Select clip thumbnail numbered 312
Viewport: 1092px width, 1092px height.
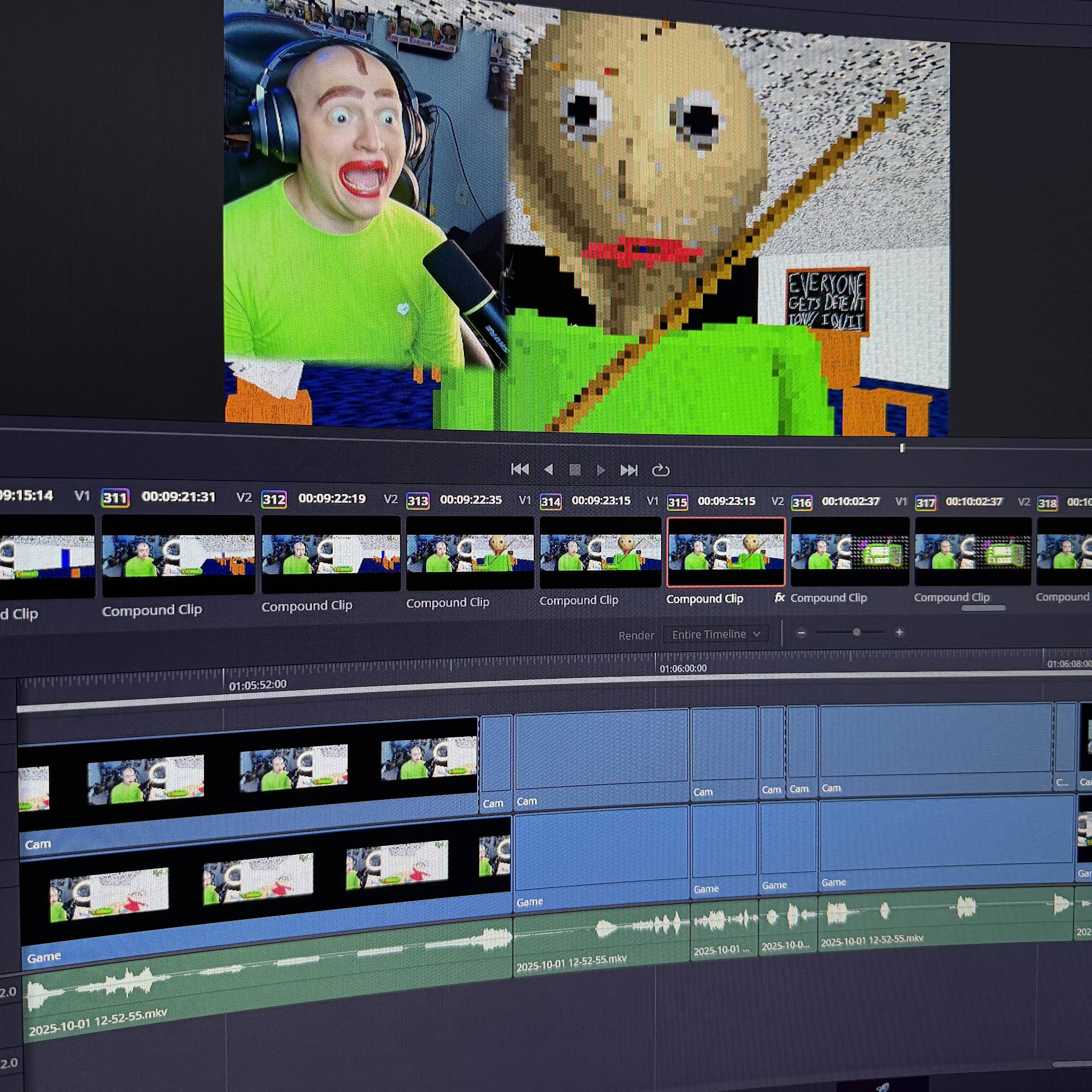[331, 554]
